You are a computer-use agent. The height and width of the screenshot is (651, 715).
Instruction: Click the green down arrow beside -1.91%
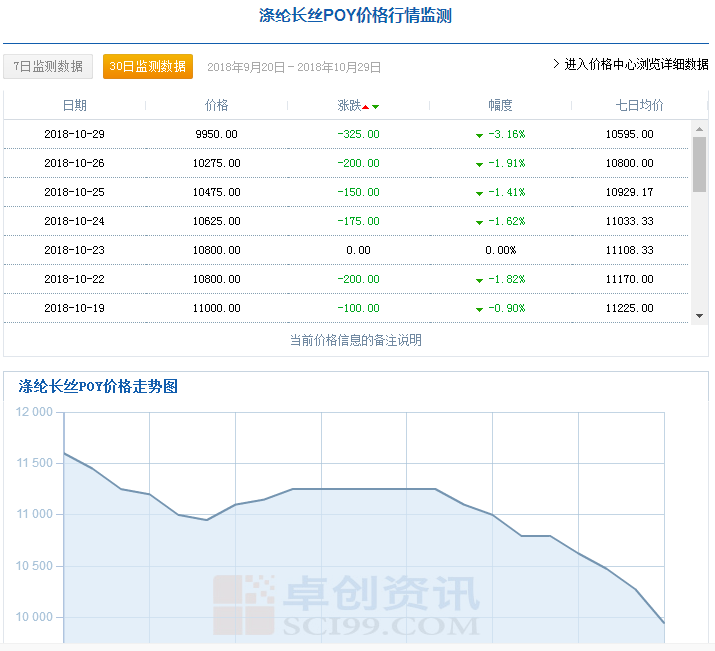[479, 164]
